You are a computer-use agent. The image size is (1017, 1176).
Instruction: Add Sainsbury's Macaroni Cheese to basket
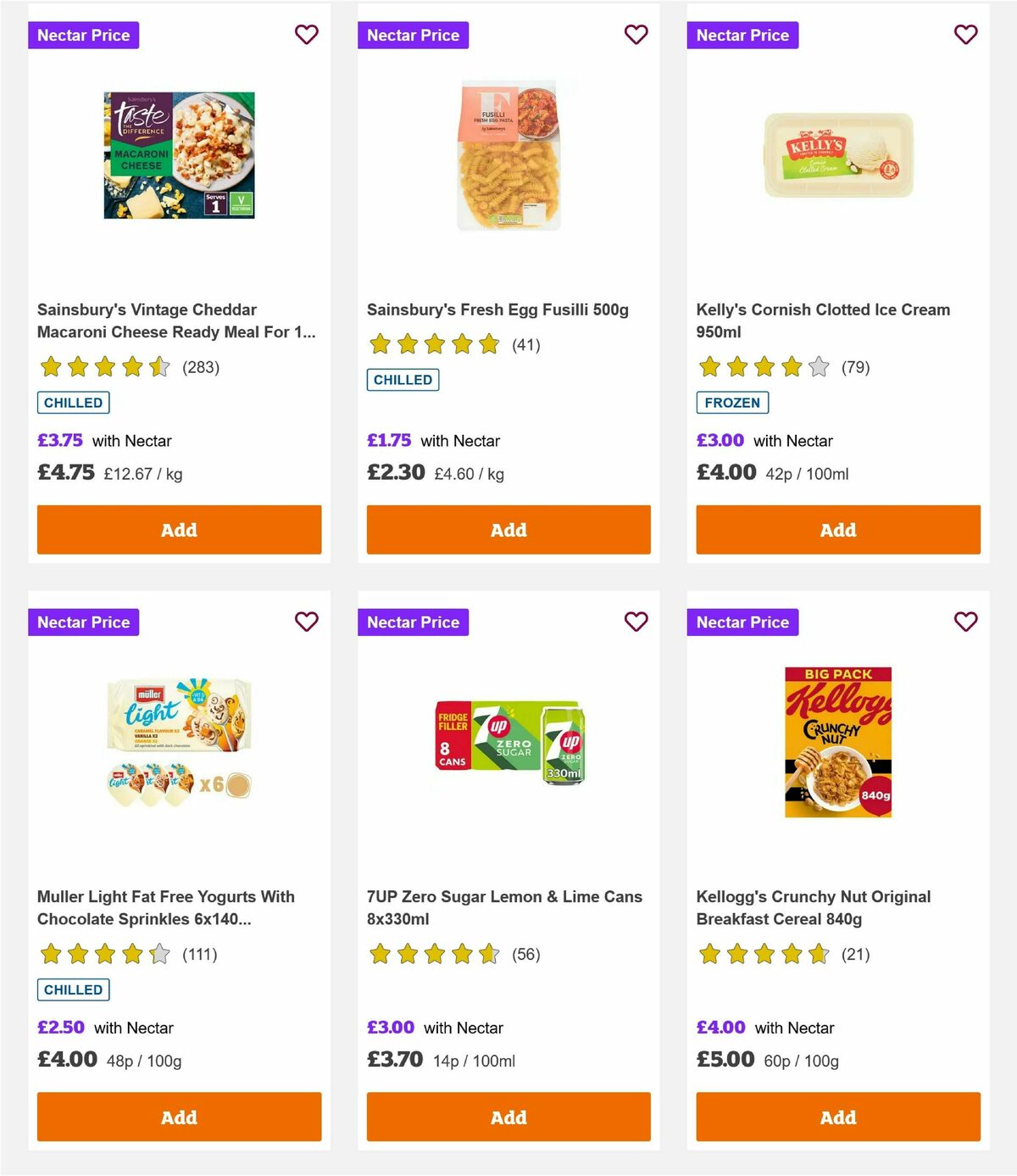tap(179, 529)
